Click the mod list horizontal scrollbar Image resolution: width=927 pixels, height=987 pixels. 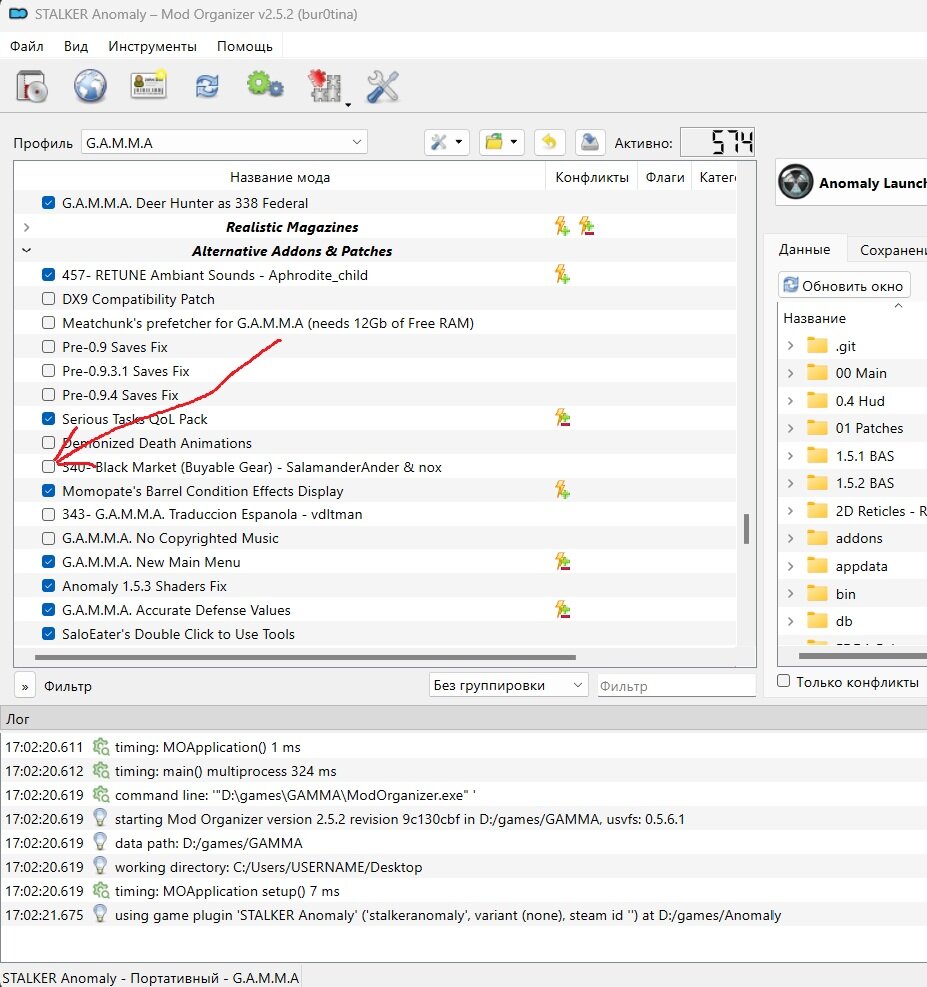(300, 657)
